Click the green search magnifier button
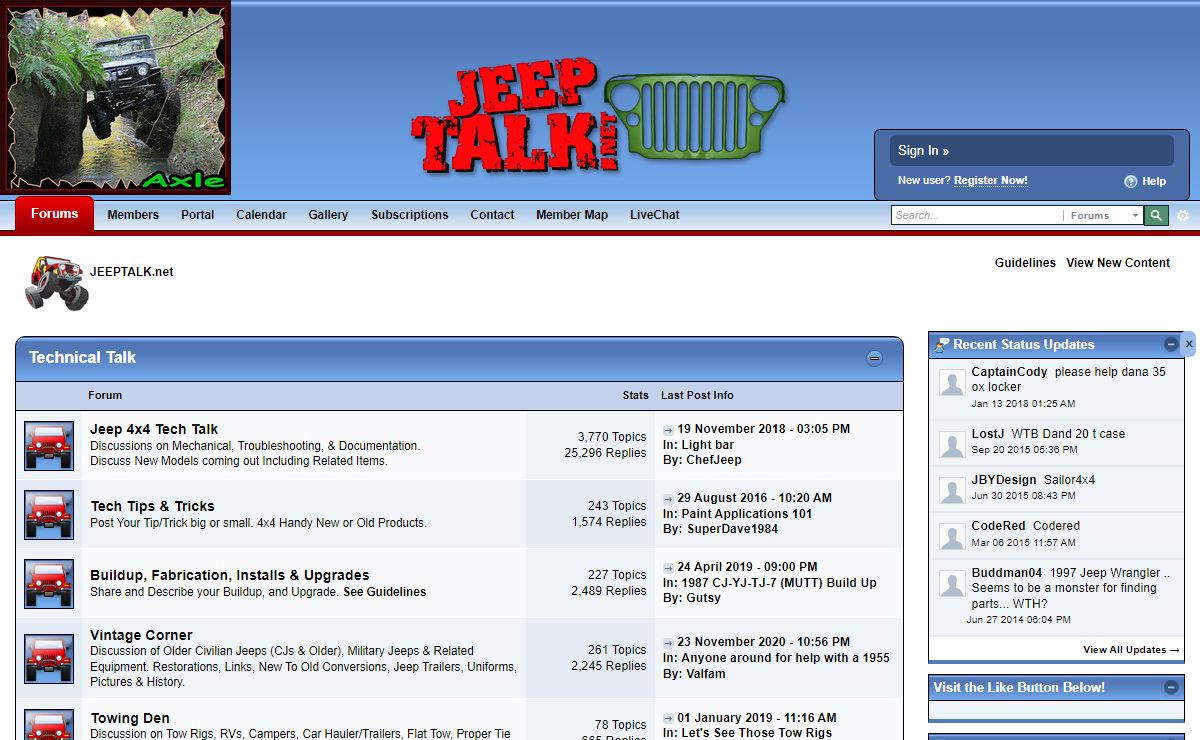The width and height of the screenshot is (1200, 740). click(x=1156, y=215)
